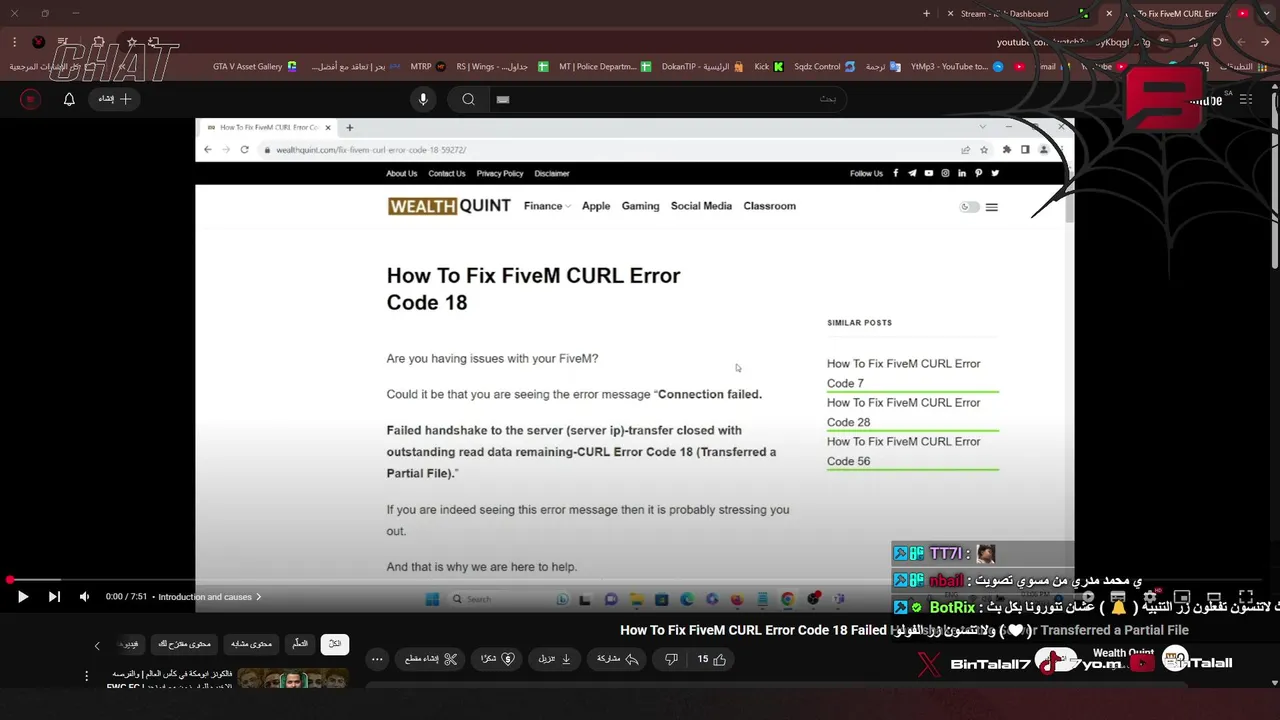
Task: Share the video with مشاركة button
Action: [618, 659]
